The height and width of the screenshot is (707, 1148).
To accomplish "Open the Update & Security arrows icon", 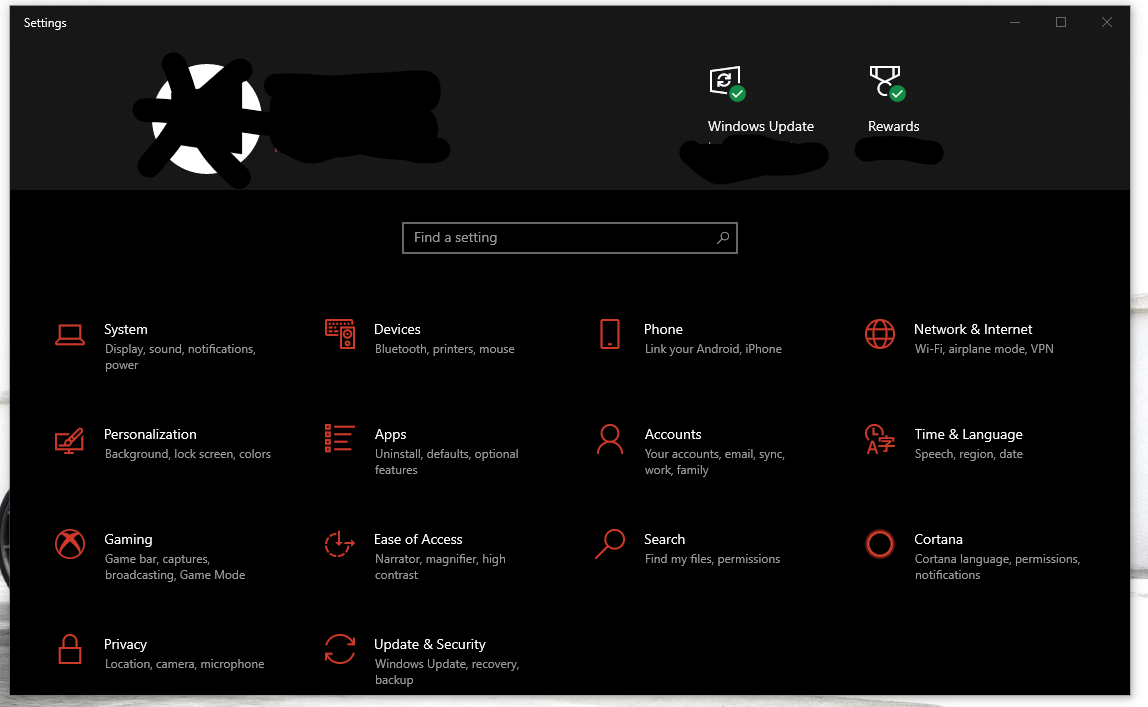I will tap(340, 649).
